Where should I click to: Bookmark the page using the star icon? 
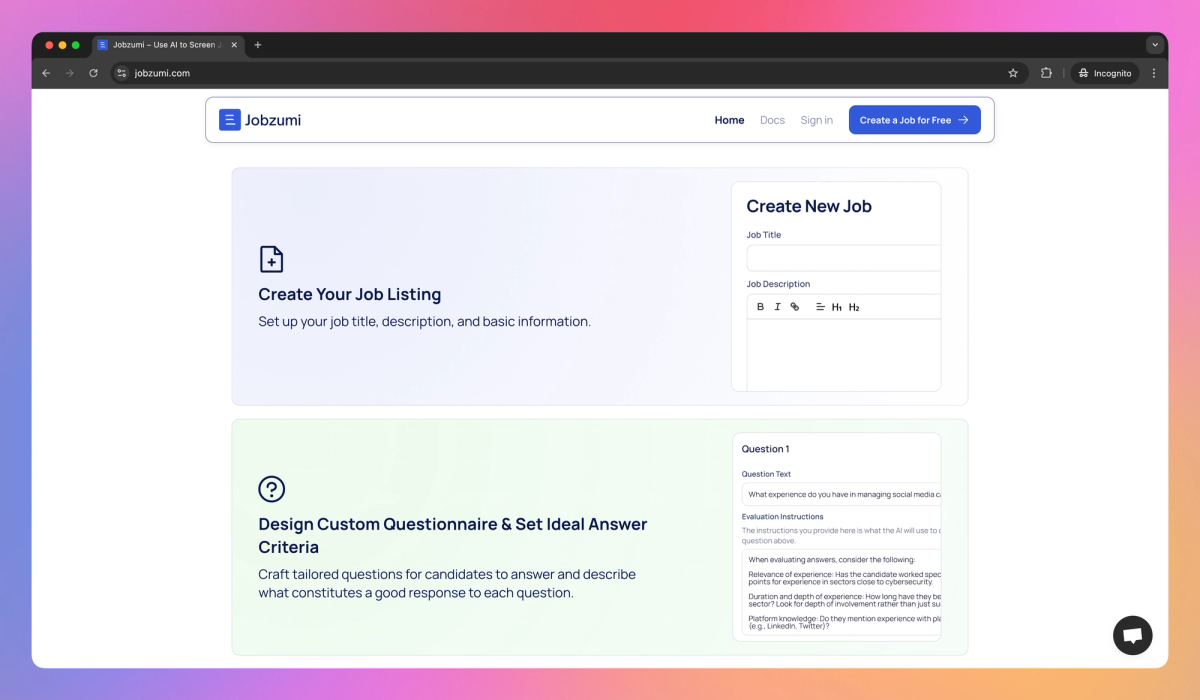click(x=1013, y=72)
